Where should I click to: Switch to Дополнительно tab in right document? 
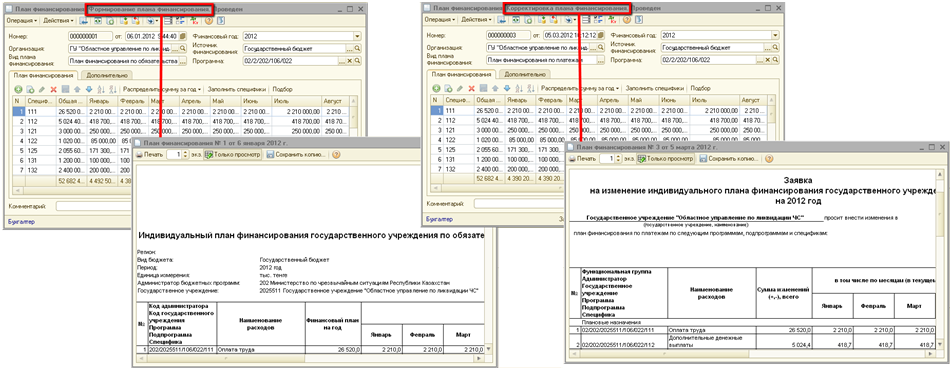click(x=525, y=74)
